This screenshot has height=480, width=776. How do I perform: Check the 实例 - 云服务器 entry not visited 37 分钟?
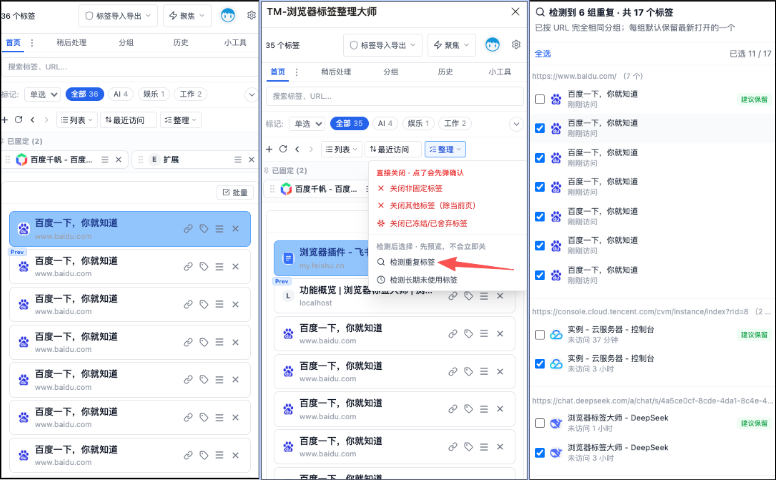540,335
